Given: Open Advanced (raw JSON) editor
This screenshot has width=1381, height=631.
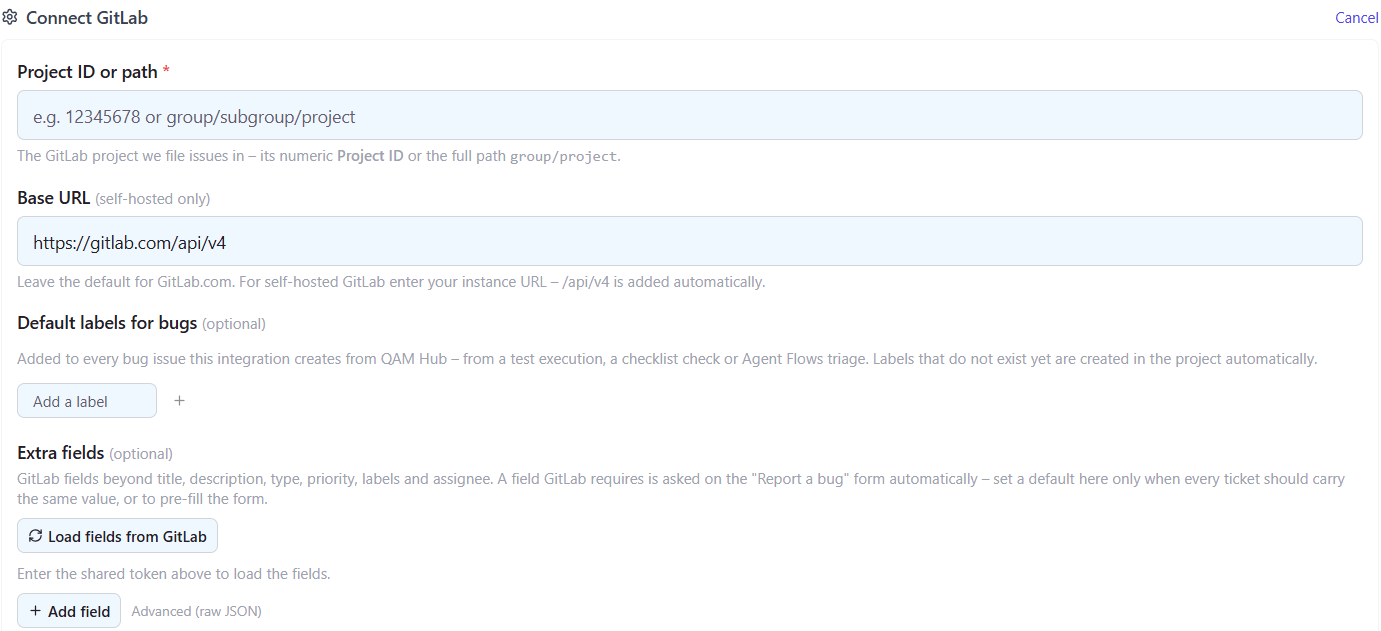Looking at the screenshot, I should (197, 611).
